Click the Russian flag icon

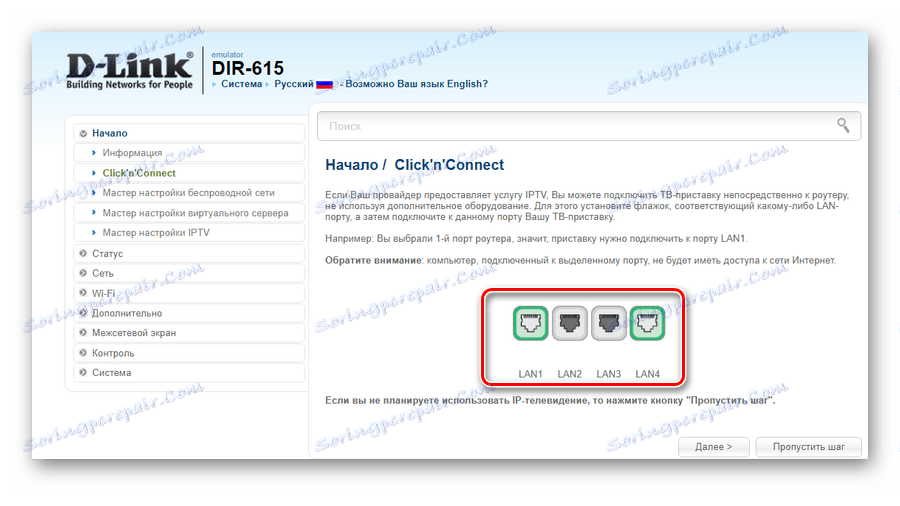[x=324, y=84]
